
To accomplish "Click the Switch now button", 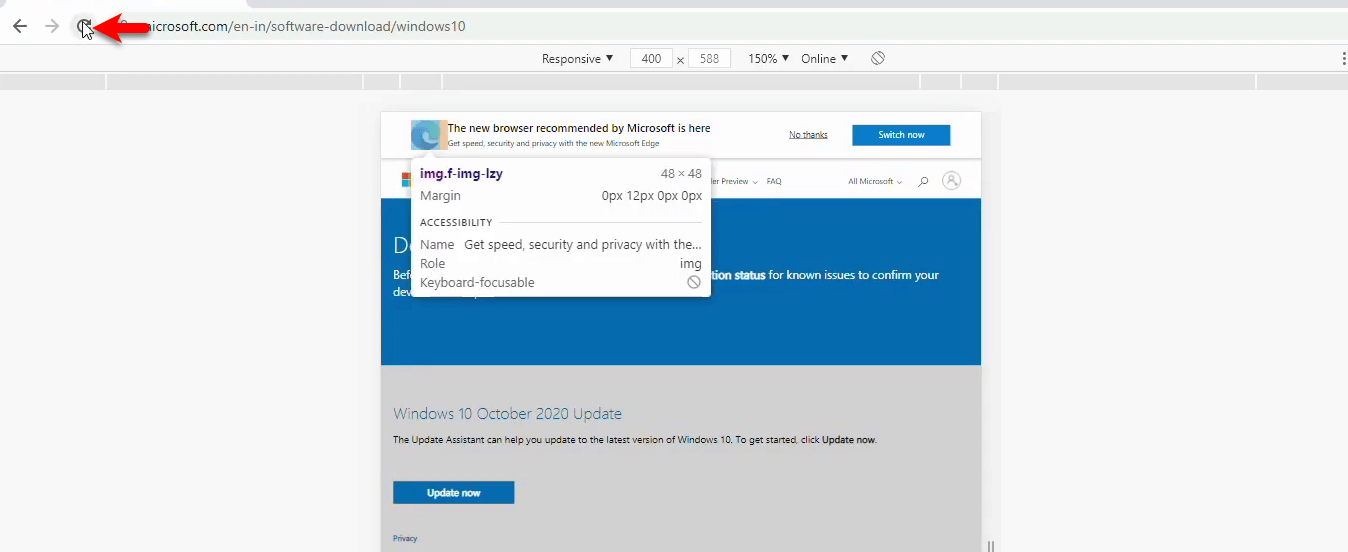I will [x=901, y=135].
